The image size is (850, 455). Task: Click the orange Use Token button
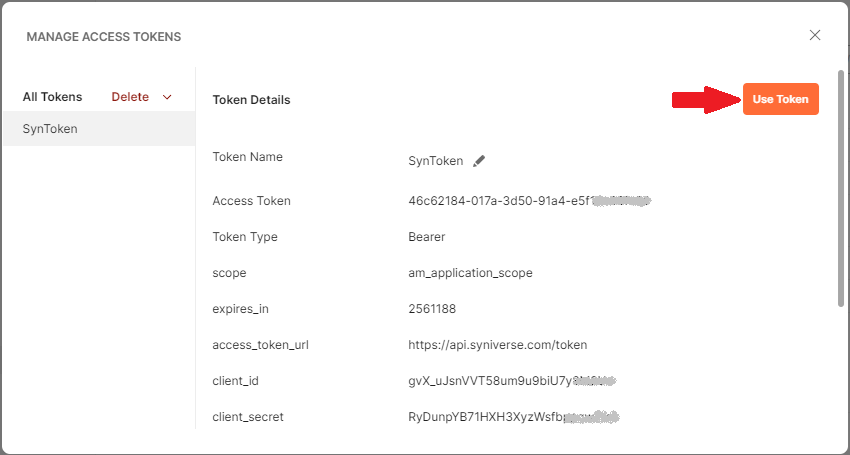pyautogui.click(x=780, y=99)
